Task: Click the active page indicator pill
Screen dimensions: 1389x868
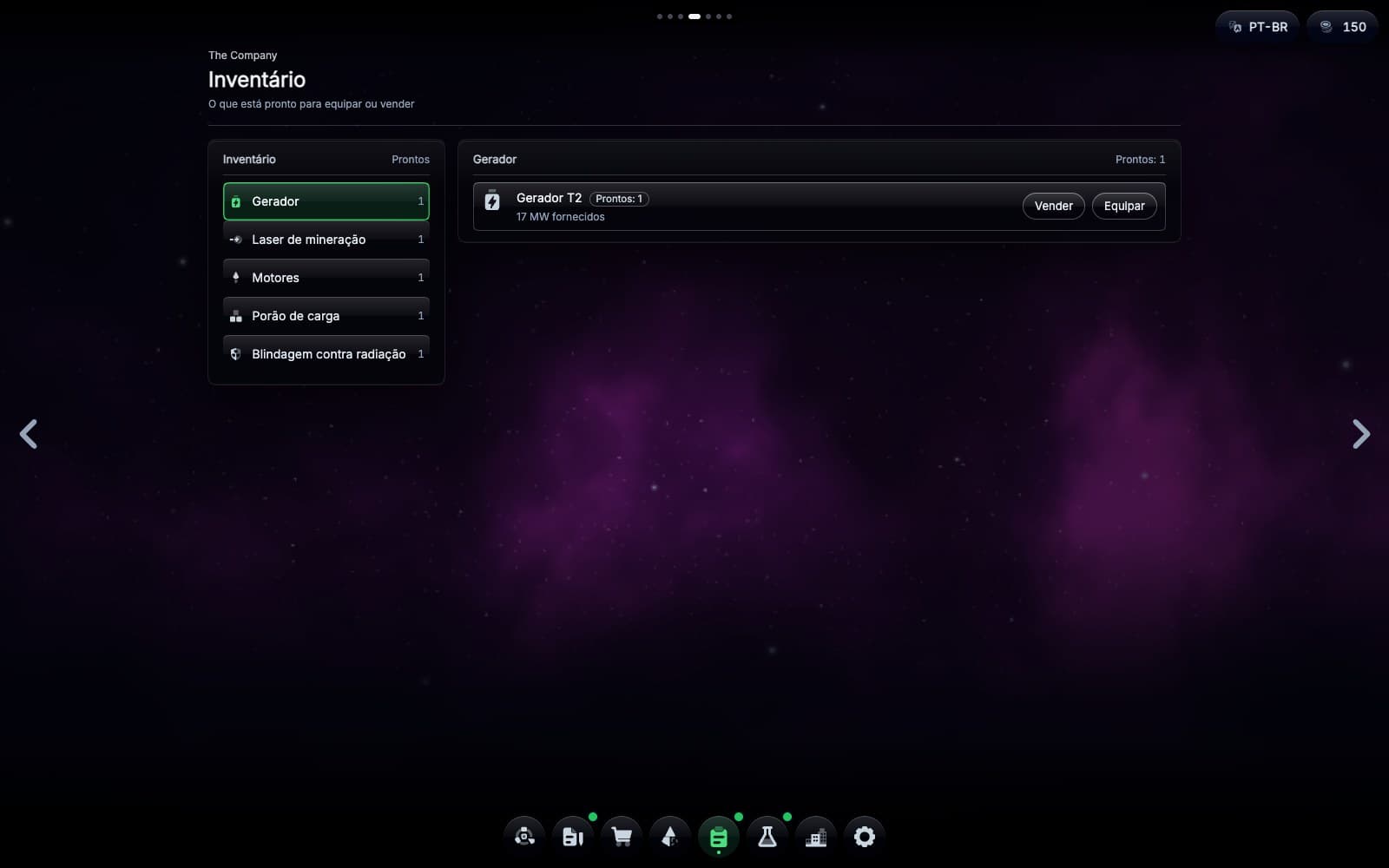Action: (694, 16)
